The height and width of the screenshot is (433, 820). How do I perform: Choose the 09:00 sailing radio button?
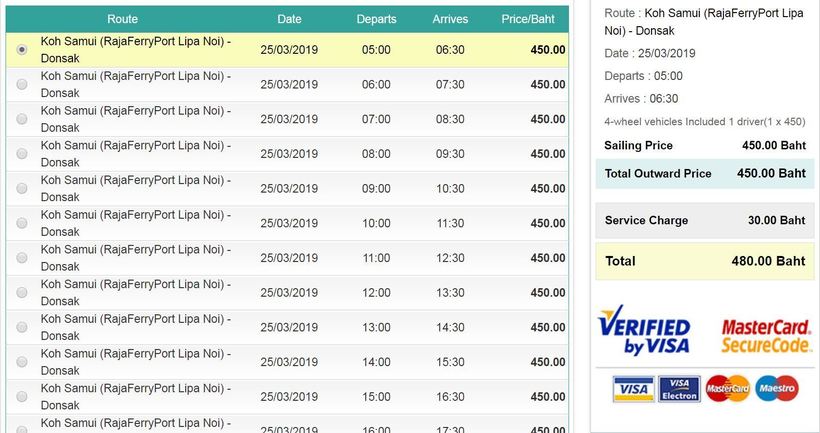pyautogui.click(x=22, y=188)
